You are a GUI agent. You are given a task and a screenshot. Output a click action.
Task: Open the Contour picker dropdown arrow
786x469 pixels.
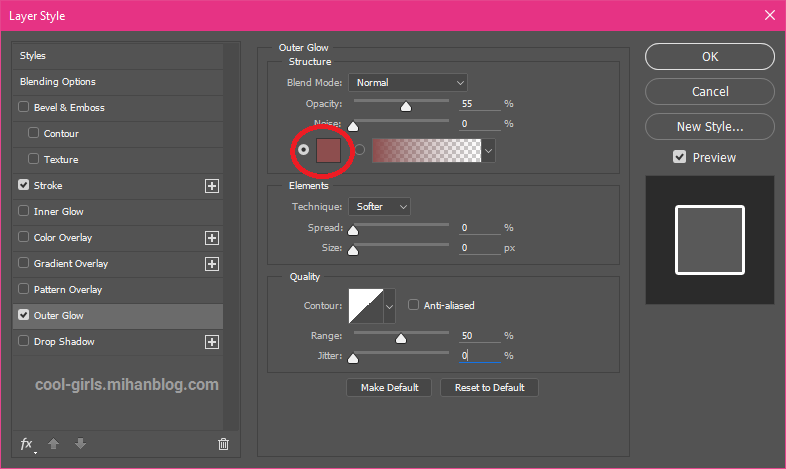pos(389,306)
